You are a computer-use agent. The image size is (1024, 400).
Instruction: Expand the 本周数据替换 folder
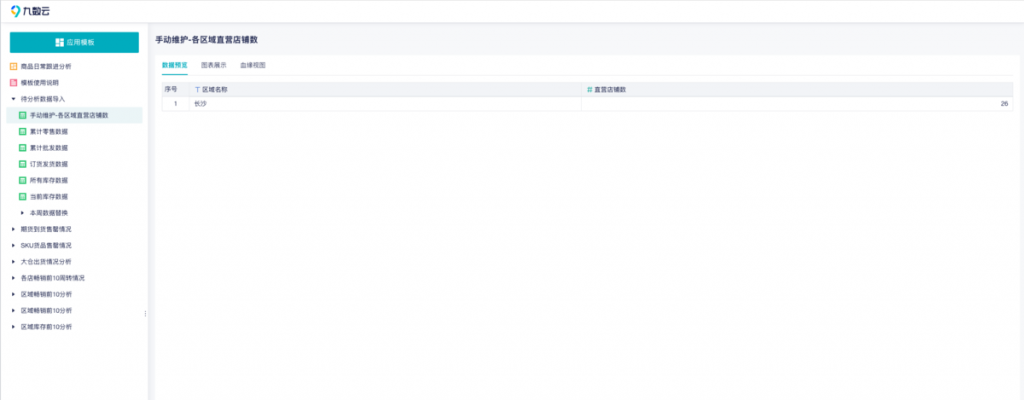pyautogui.click(x=23, y=213)
